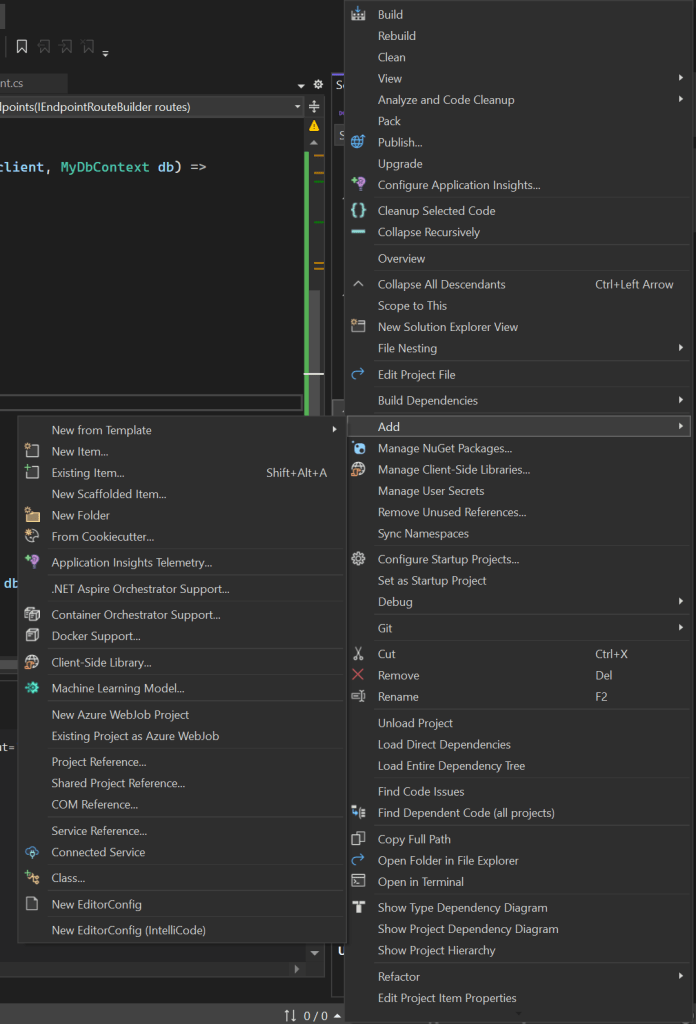The height and width of the screenshot is (1024, 696).
Task: Click the split editor window icon
Action: point(314,106)
